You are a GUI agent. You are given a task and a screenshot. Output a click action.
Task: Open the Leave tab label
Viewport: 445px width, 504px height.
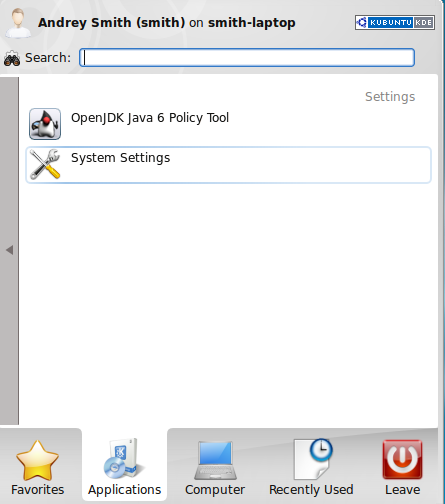tap(403, 490)
